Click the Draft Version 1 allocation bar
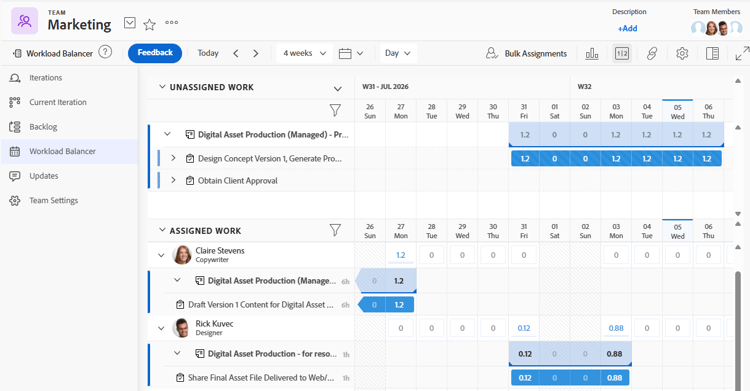Image resolution: width=750 pixels, height=391 pixels. [386, 305]
